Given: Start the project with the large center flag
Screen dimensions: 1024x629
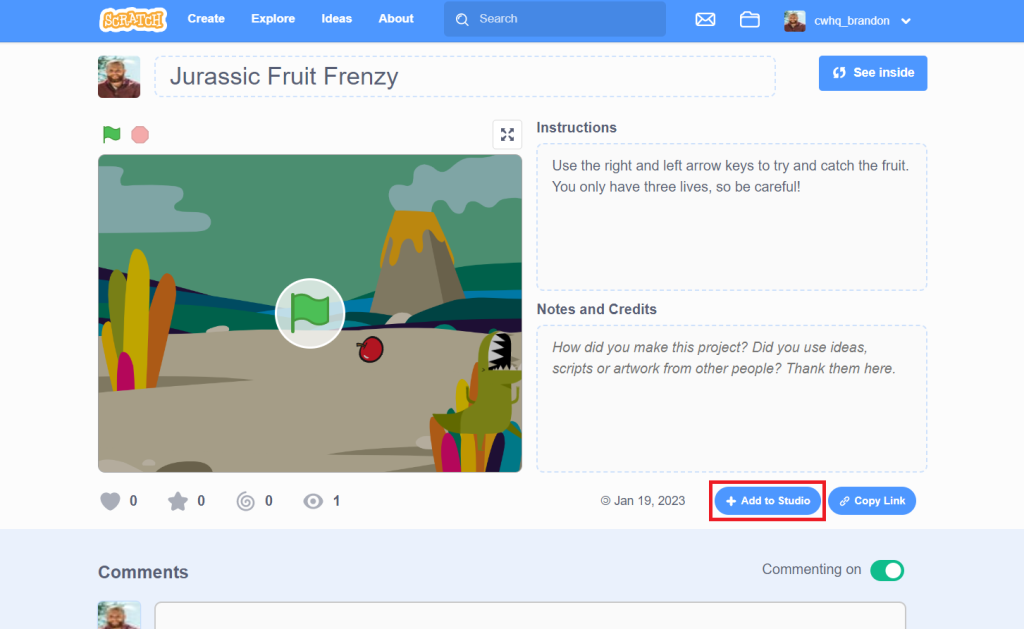Looking at the screenshot, I should point(310,314).
